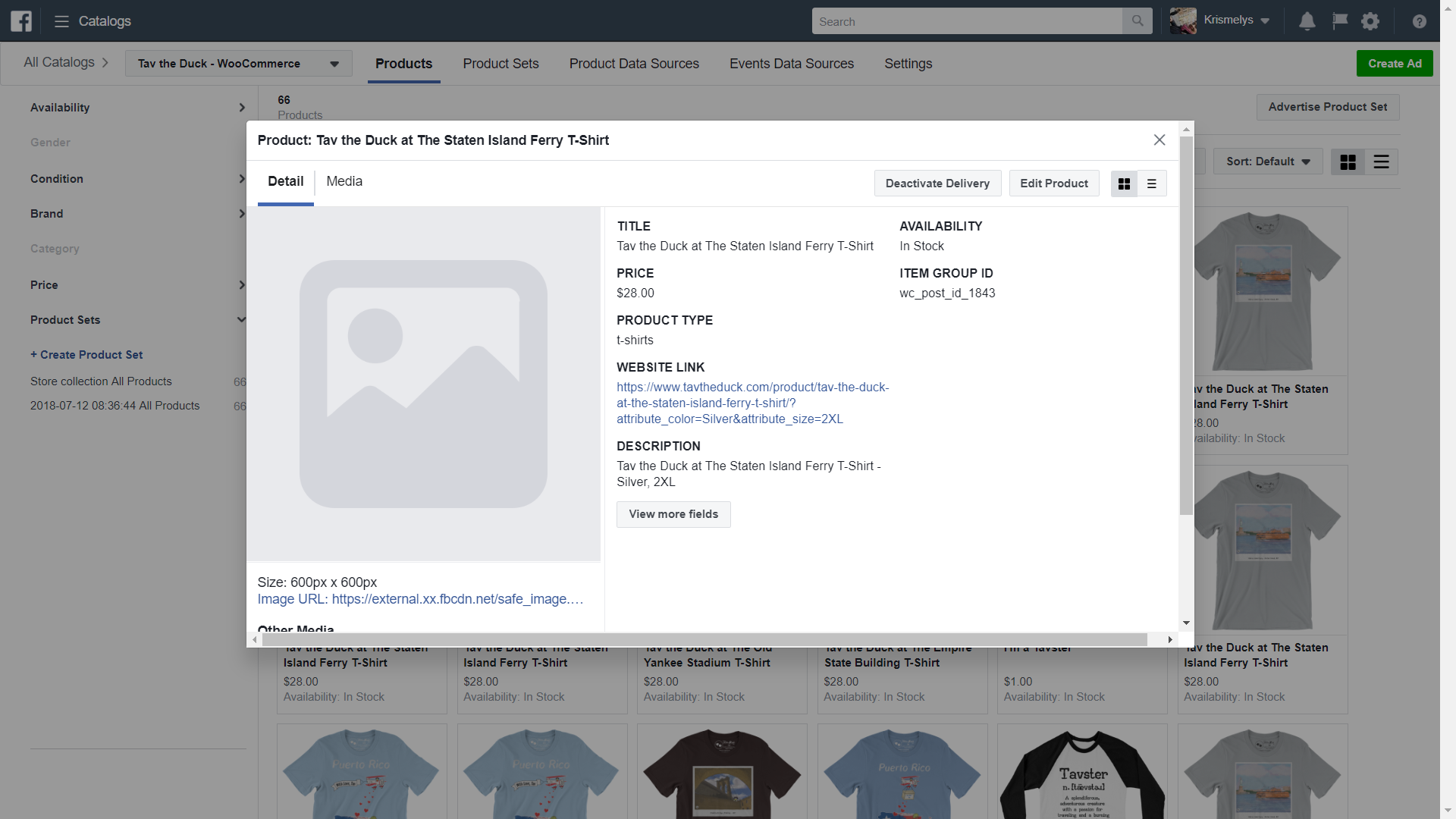Toggle catalog list view layout
The height and width of the screenshot is (819, 1456).
click(x=1381, y=162)
